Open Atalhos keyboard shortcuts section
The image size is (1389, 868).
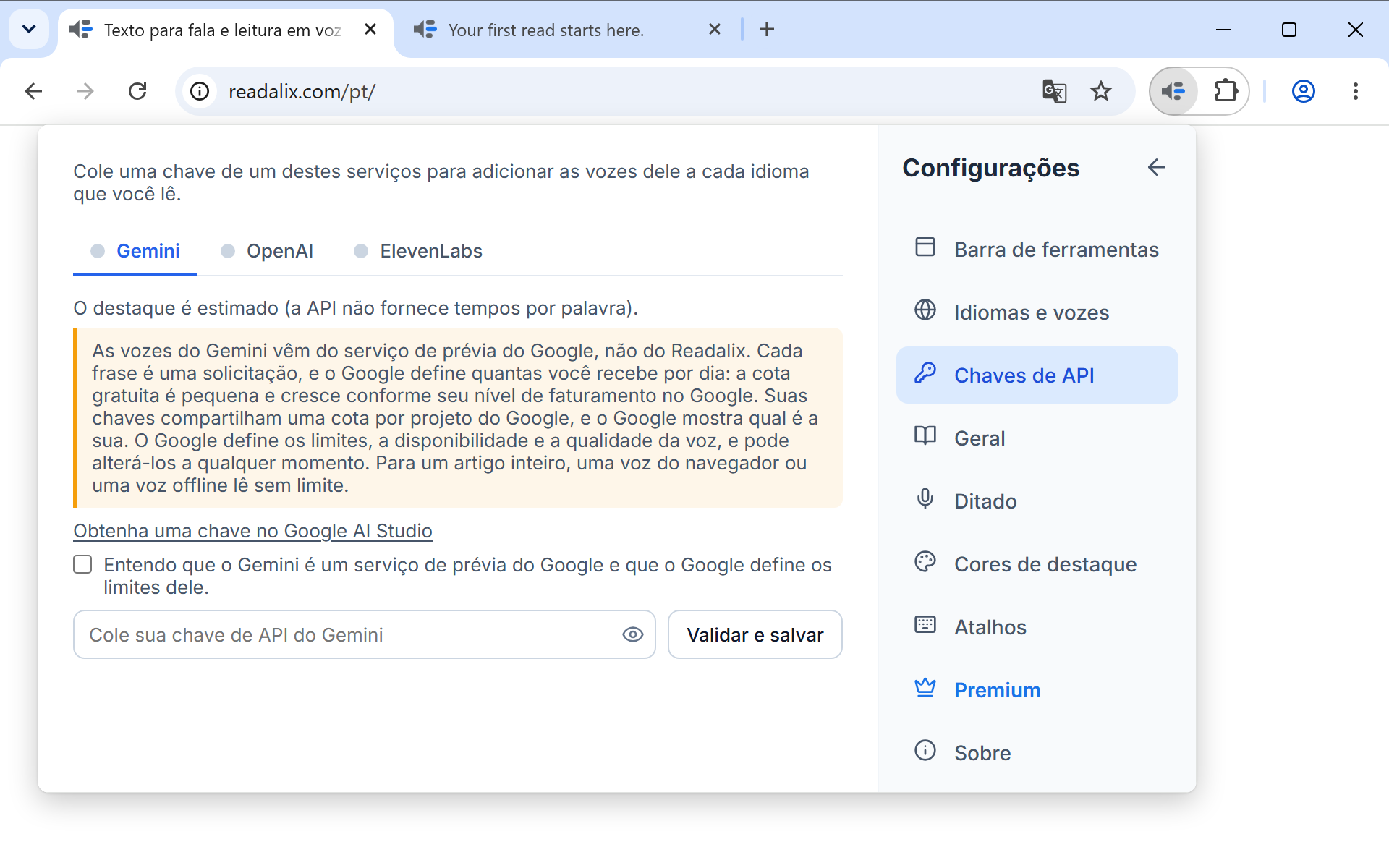pos(1037,627)
